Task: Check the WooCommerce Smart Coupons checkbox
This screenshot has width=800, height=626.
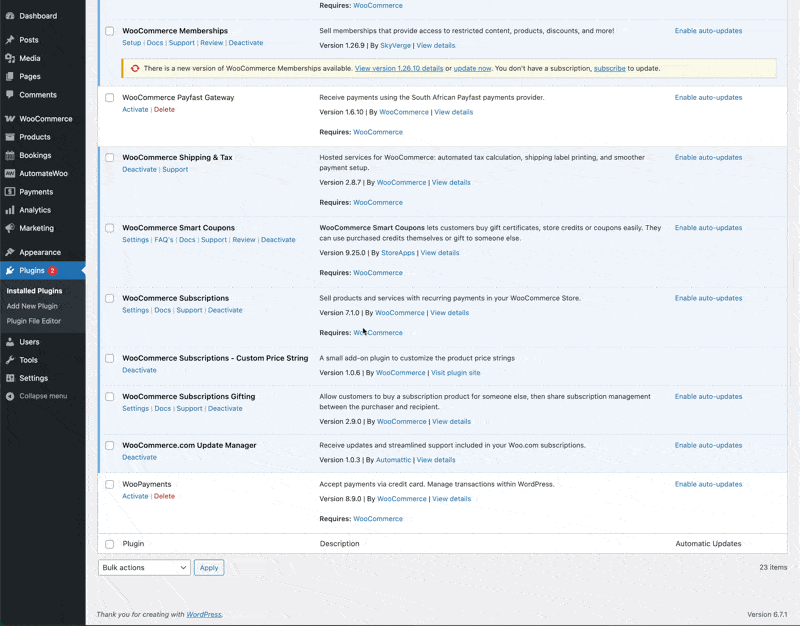Action: pyautogui.click(x=110, y=228)
